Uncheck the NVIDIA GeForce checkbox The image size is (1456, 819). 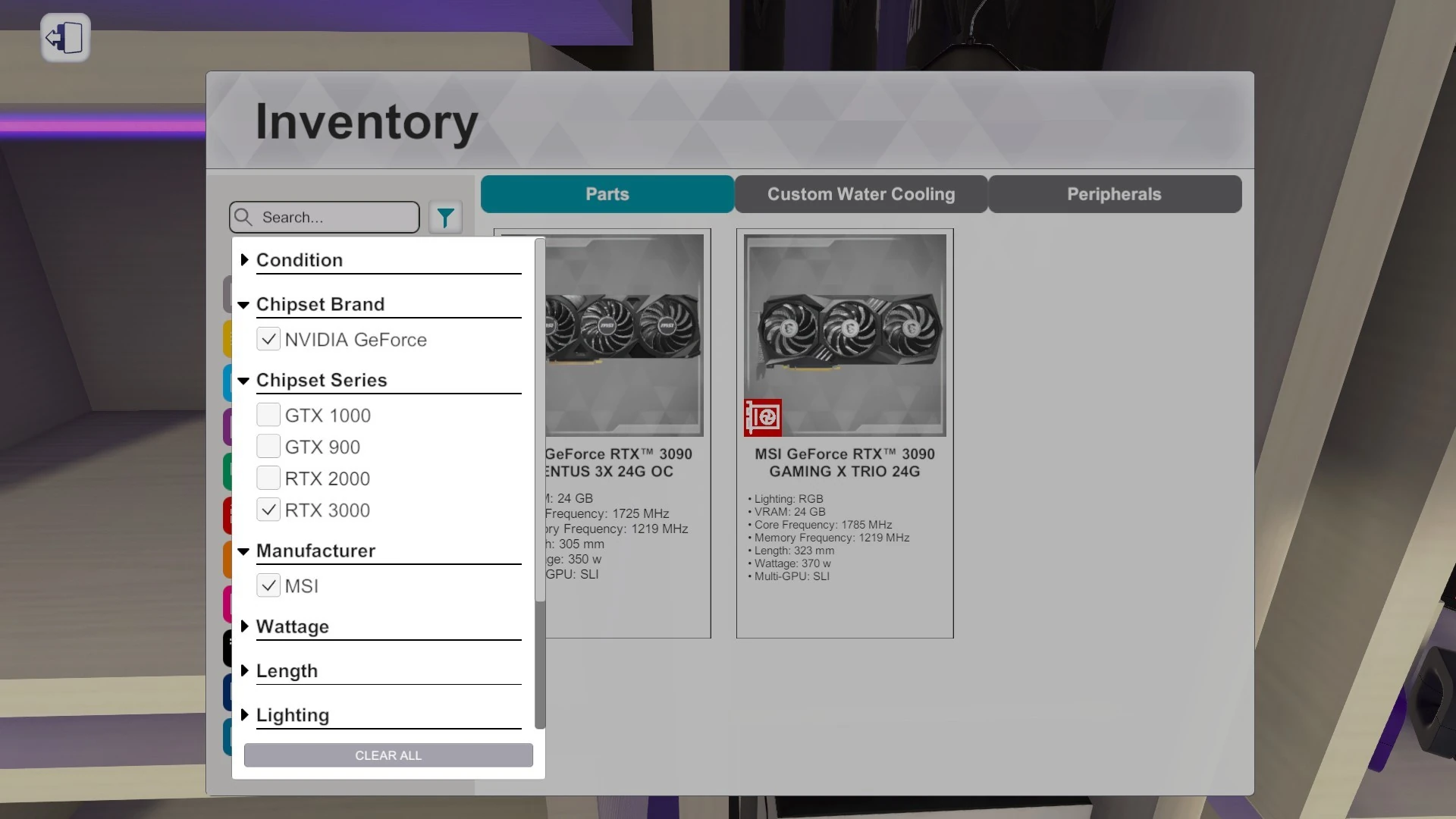coord(268,339)
